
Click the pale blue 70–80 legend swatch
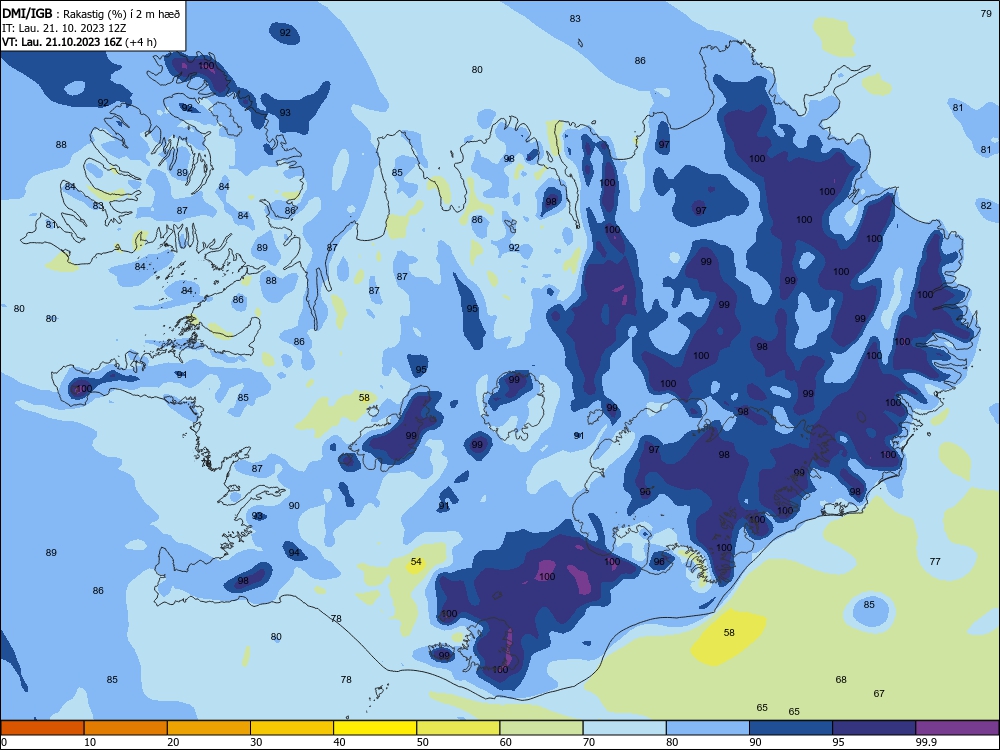pos(624,728)
